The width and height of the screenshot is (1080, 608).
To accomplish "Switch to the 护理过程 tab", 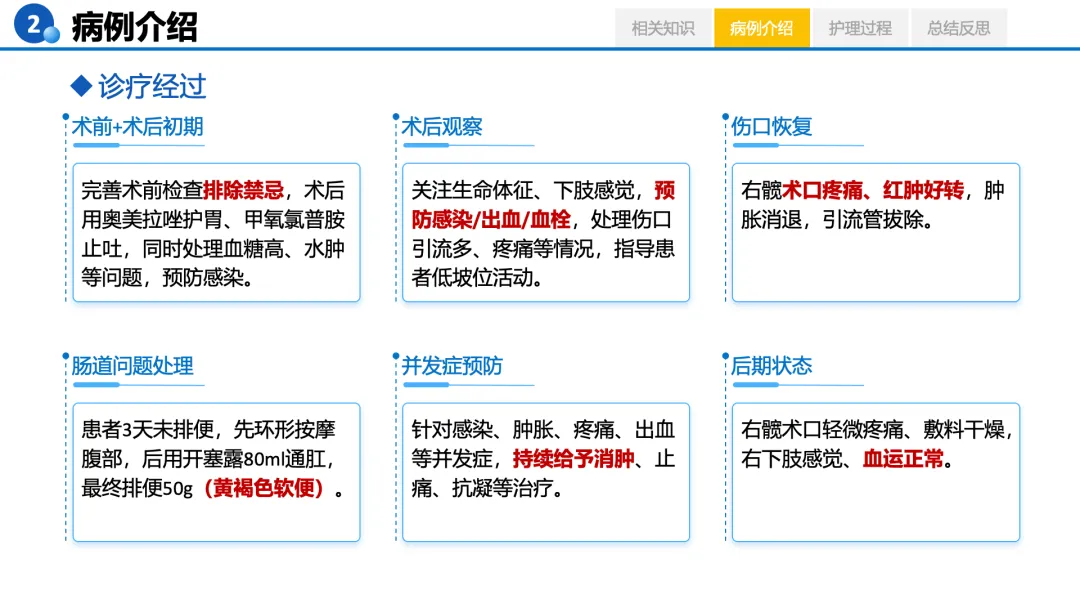I will 860,28.
